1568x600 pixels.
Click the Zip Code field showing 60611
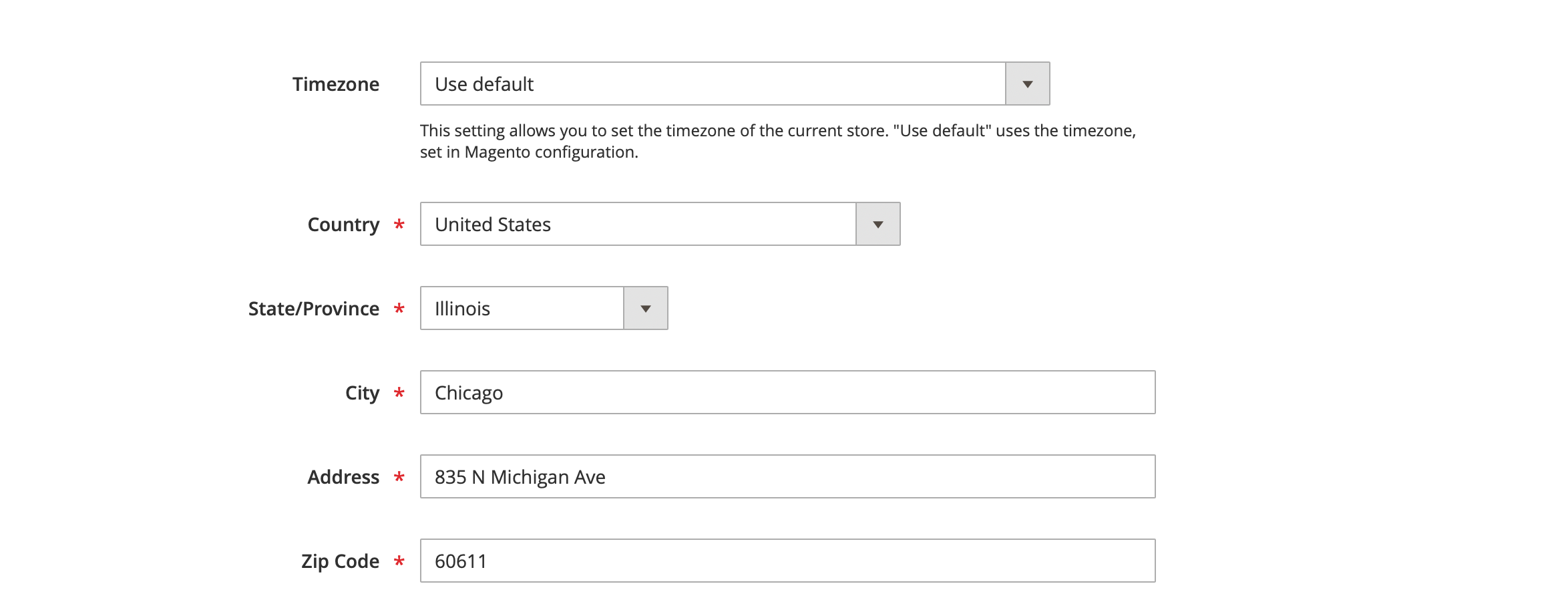787,561
